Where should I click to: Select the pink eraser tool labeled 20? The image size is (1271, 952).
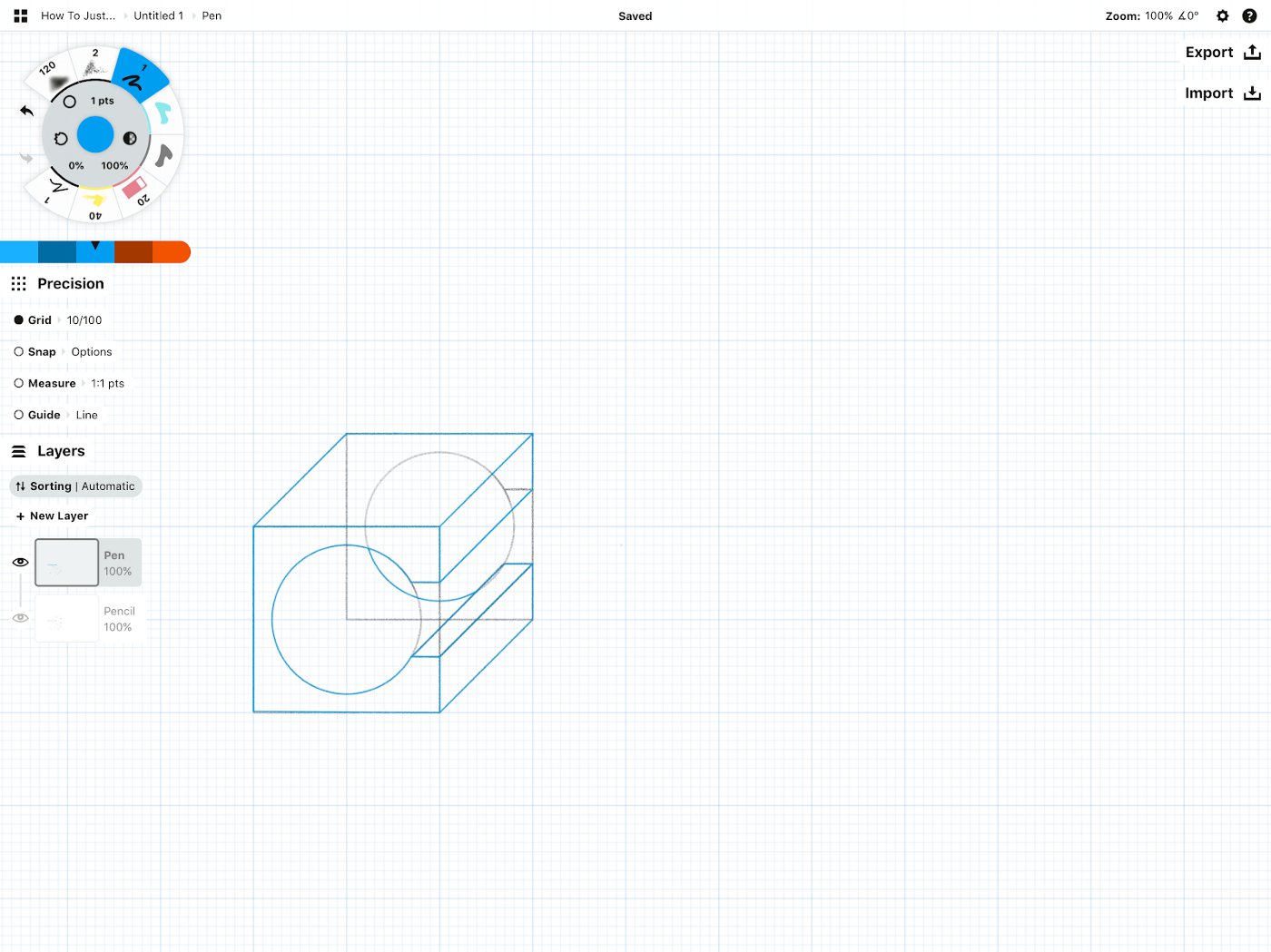pyautogui.click(x=136, y=190)
